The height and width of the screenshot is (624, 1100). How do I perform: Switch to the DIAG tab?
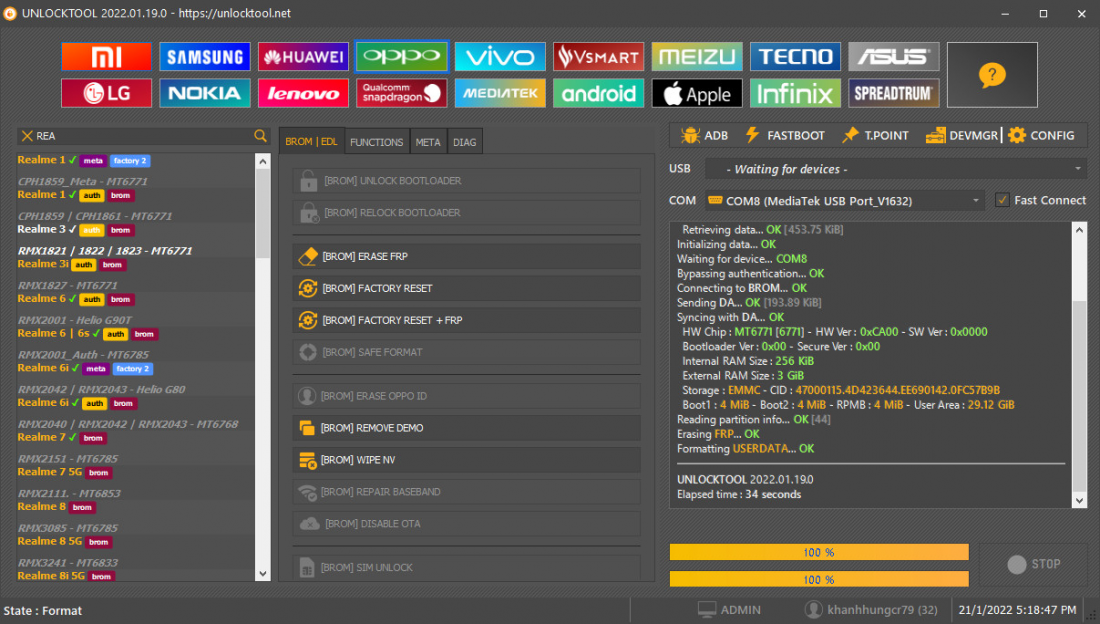click(464, 142)
